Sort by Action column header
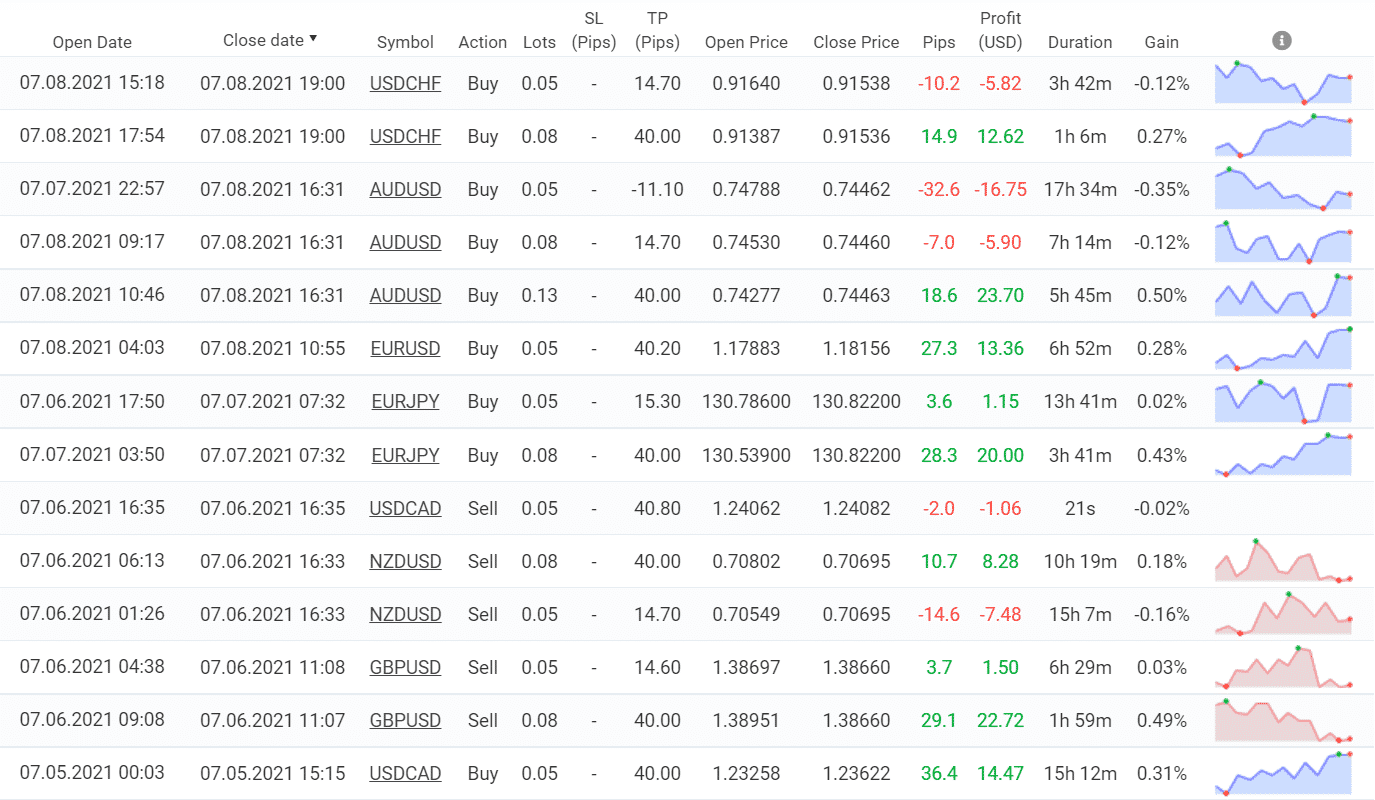The image size is (1375, 800). pyautogui.click(x=482, y=42)
